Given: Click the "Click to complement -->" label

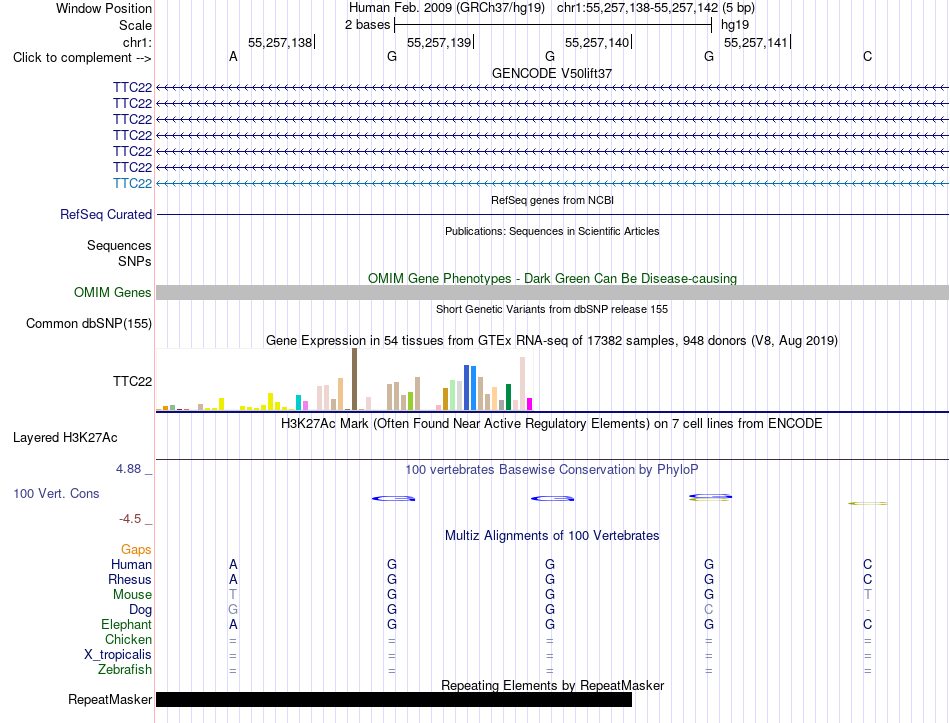Looking at the screenshot, I should tap(82, 58).
